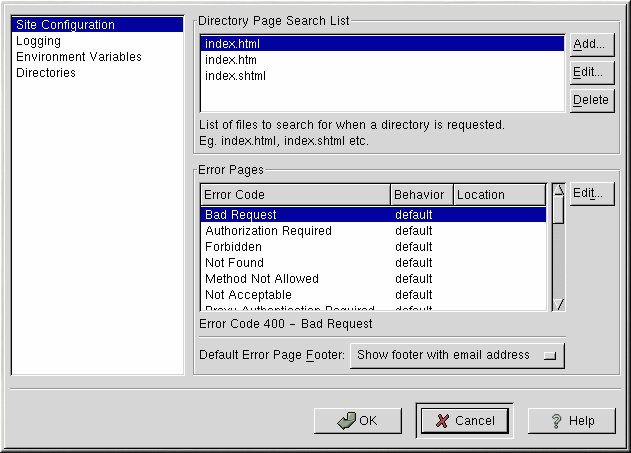The image size is (631, 453).
Task: Click Edit... beside the Error Pages table
Action: (x=590, y=193)
